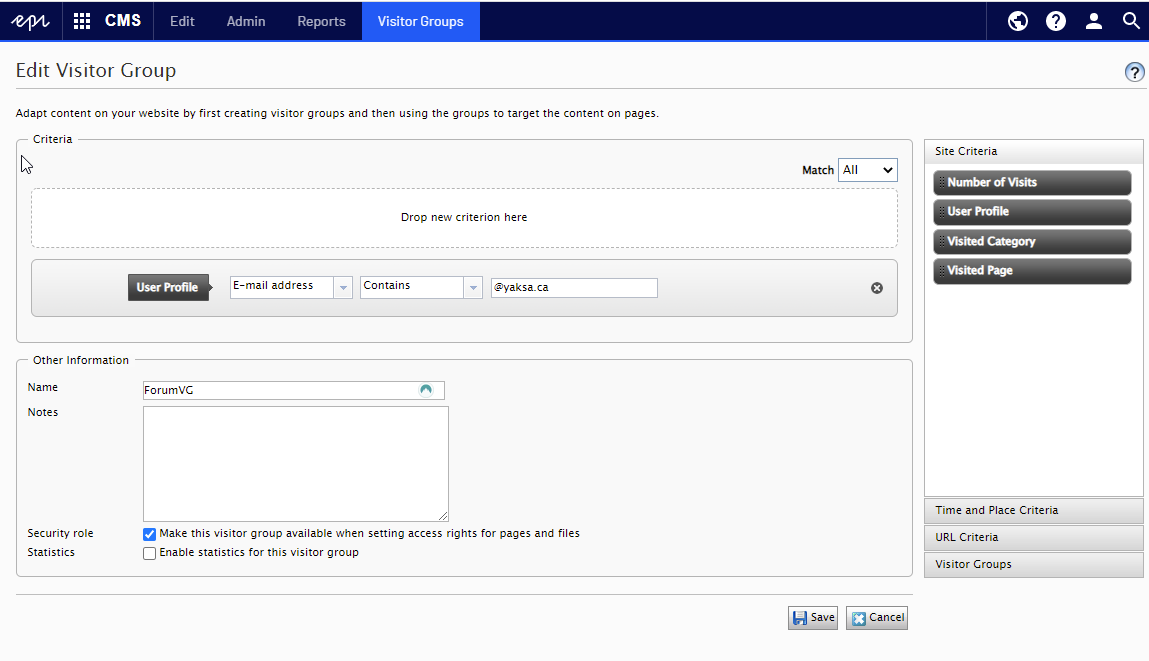
Task: Click the CMS label in top bar
Action: (123, 21)
